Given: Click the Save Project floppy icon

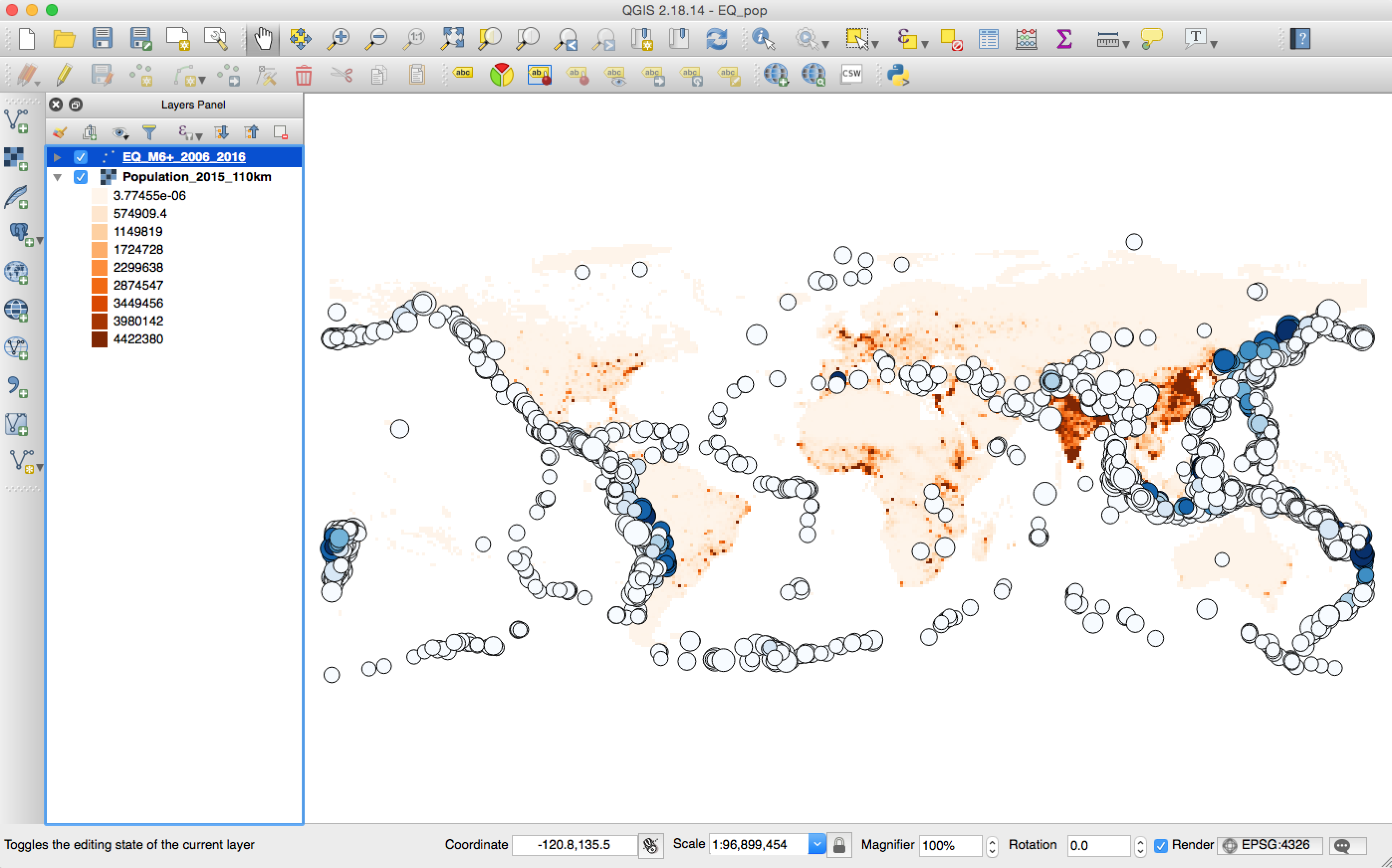Looking at the screenshot, I should pyautogui.click(x=102, y=39).
